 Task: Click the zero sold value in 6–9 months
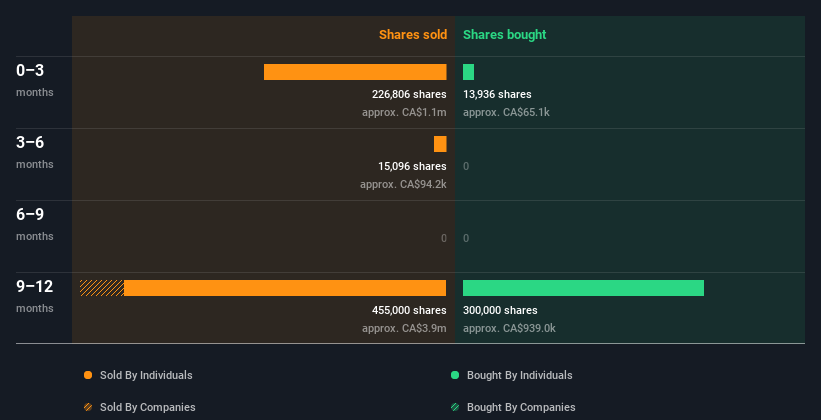[443, 238]
